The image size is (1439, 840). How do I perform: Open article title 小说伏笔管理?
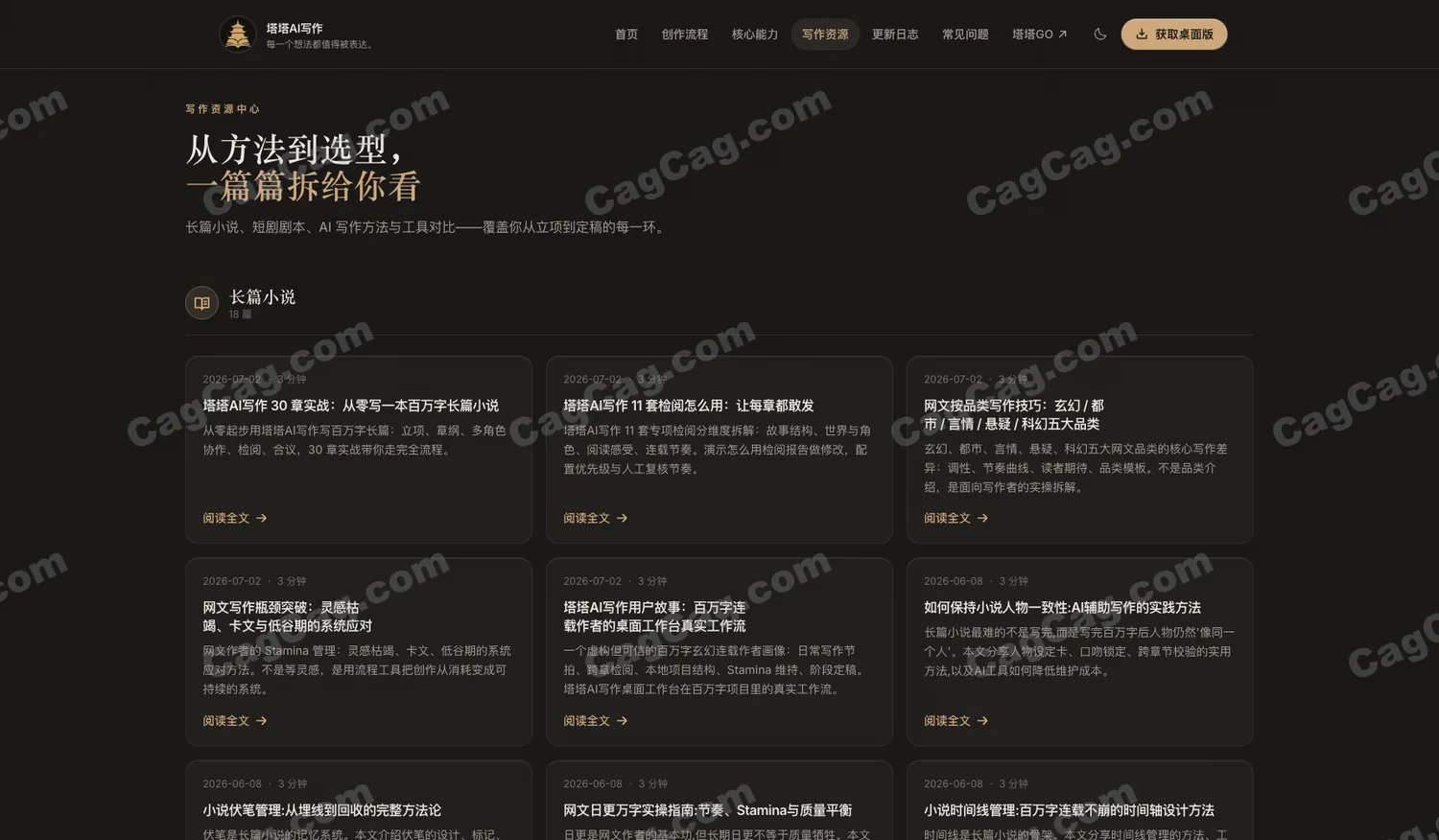pyautogui.click(x=322, y=811)
